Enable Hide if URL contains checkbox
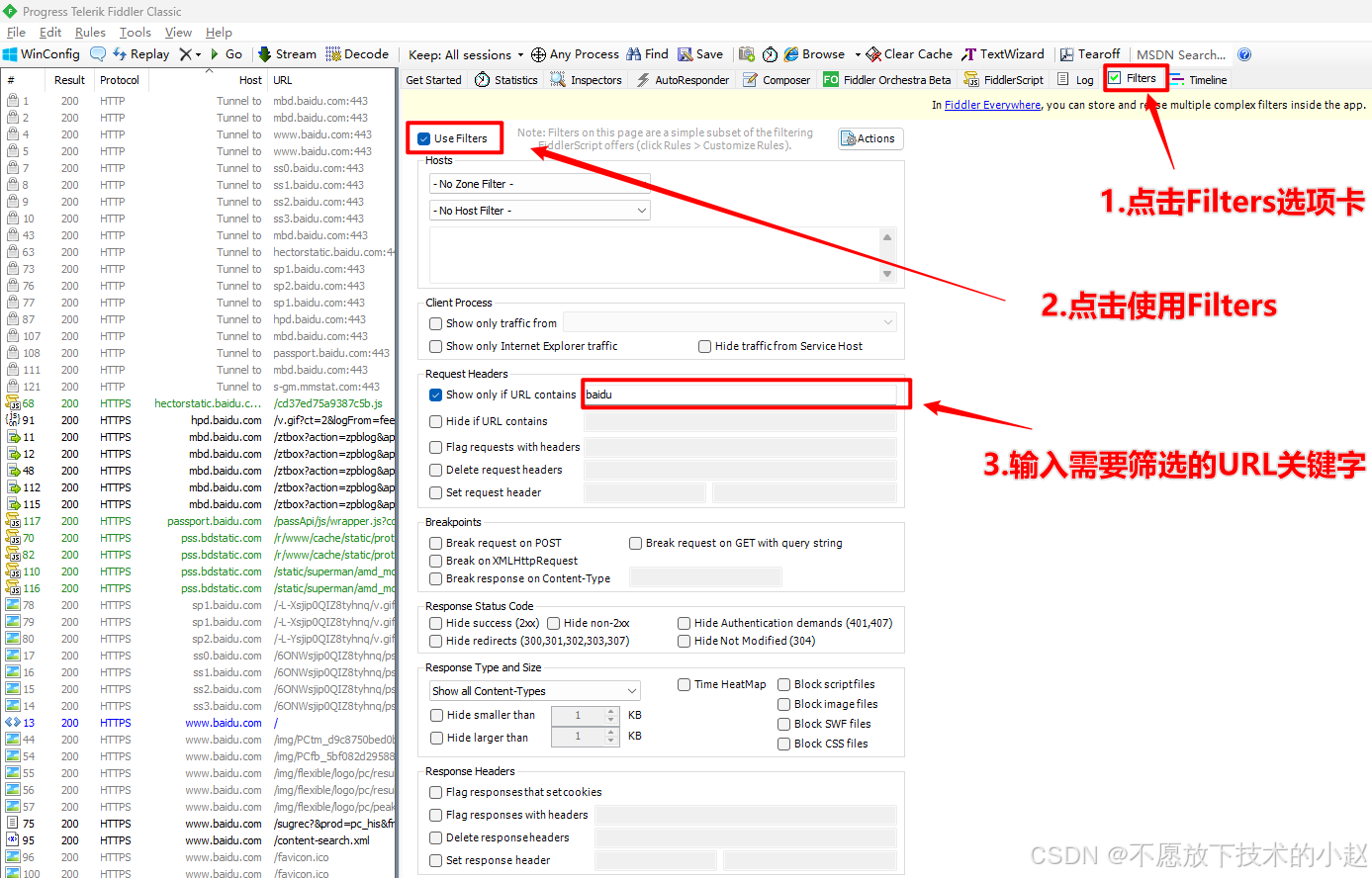1372x878 pixels. (x=435, y=421)
